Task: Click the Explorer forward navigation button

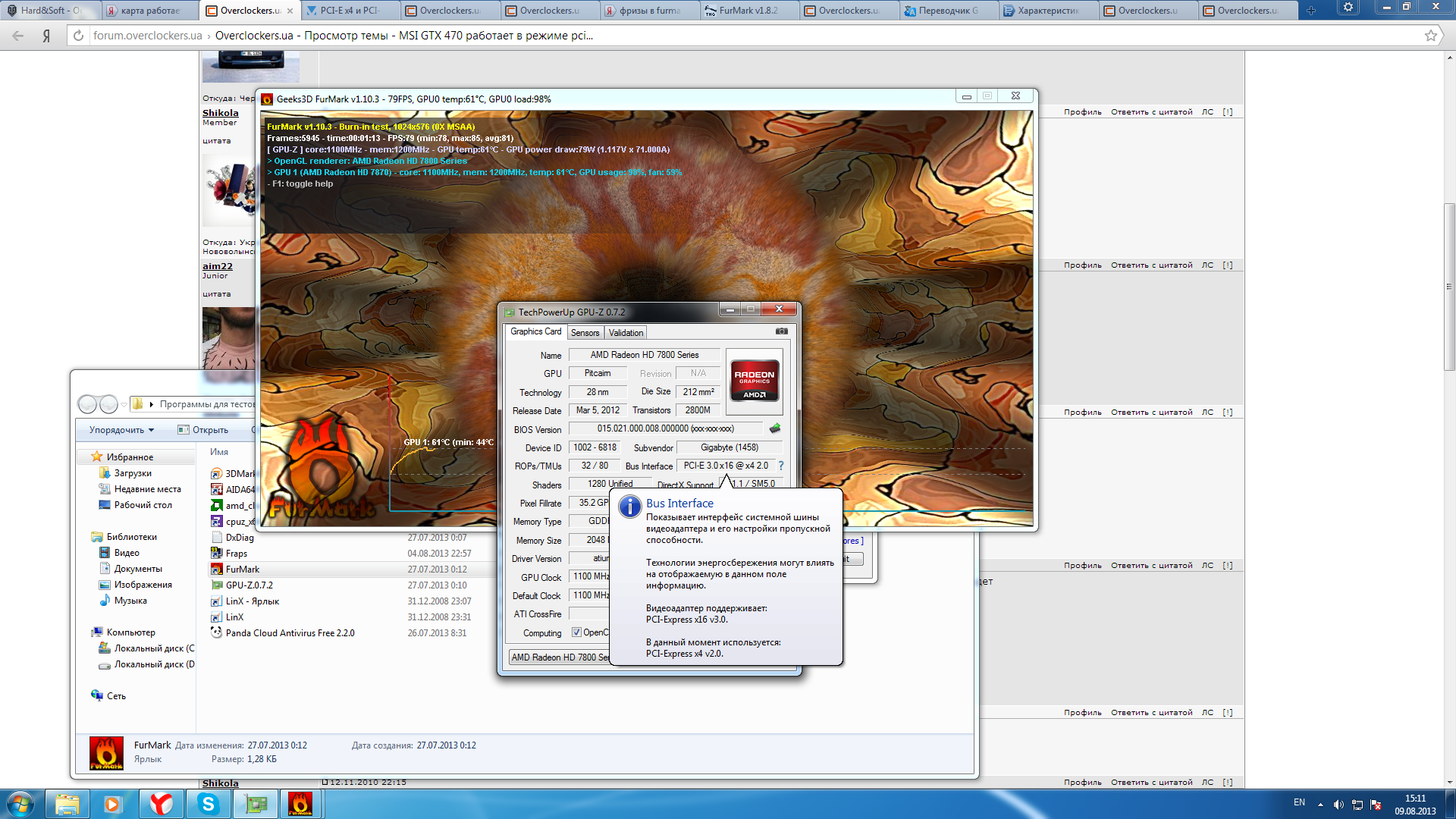Action: point(109,404)
